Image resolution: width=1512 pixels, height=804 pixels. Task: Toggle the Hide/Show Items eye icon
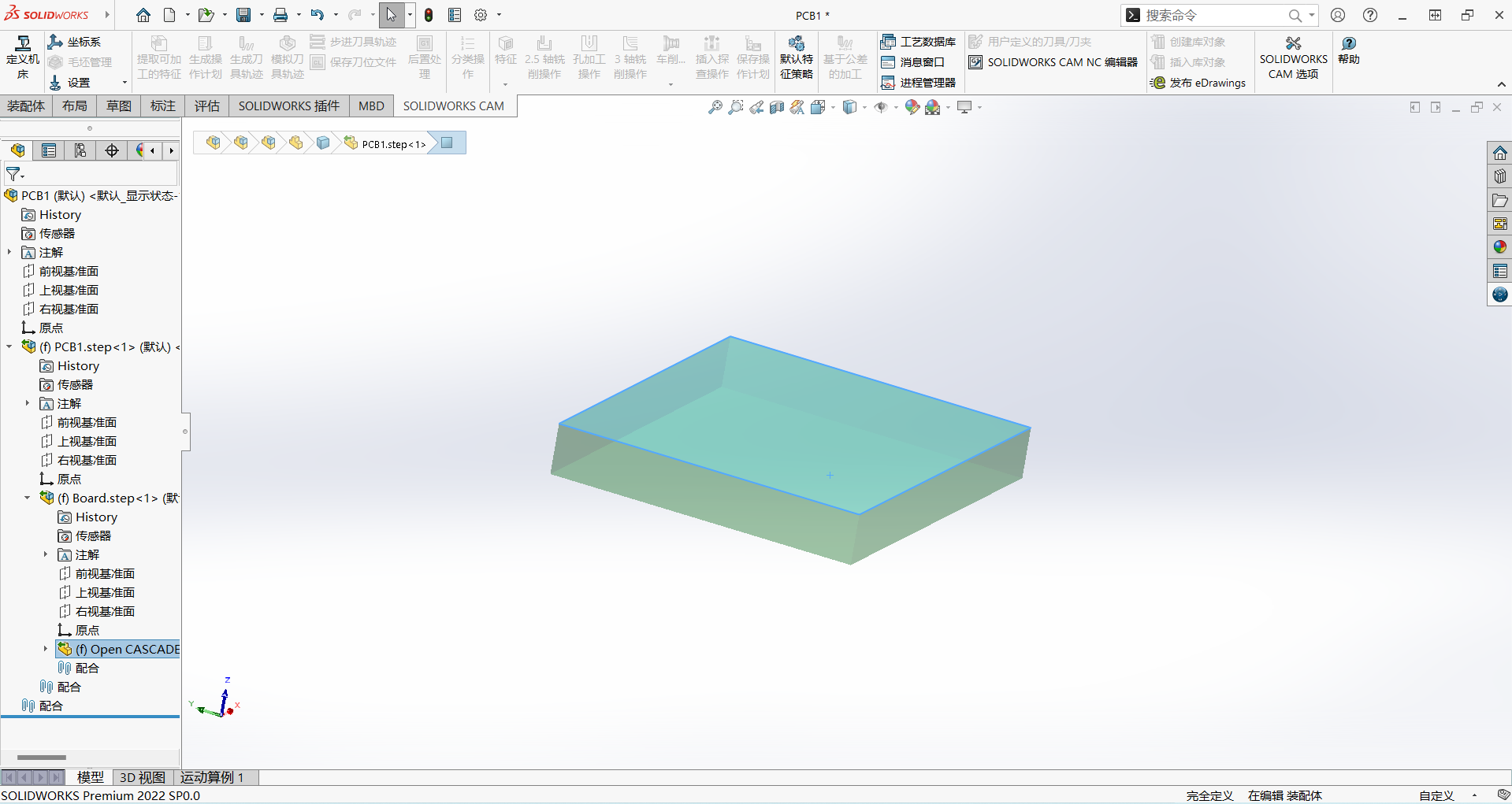click(881, 107)
